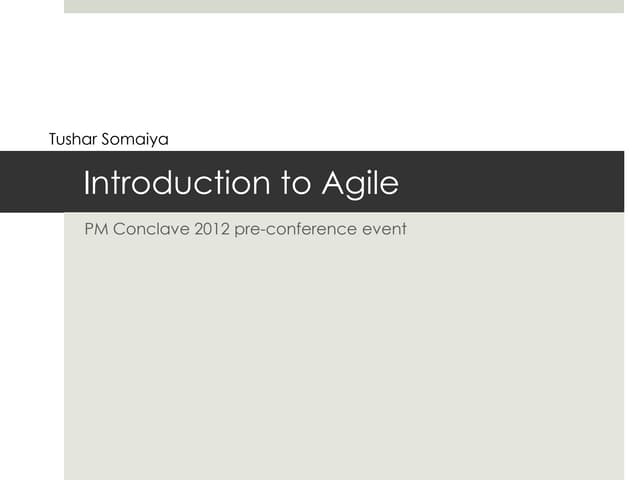Screen dimensions: 640x480
Task: Click the empty gray slide body area
Action: tap(340, 360)
